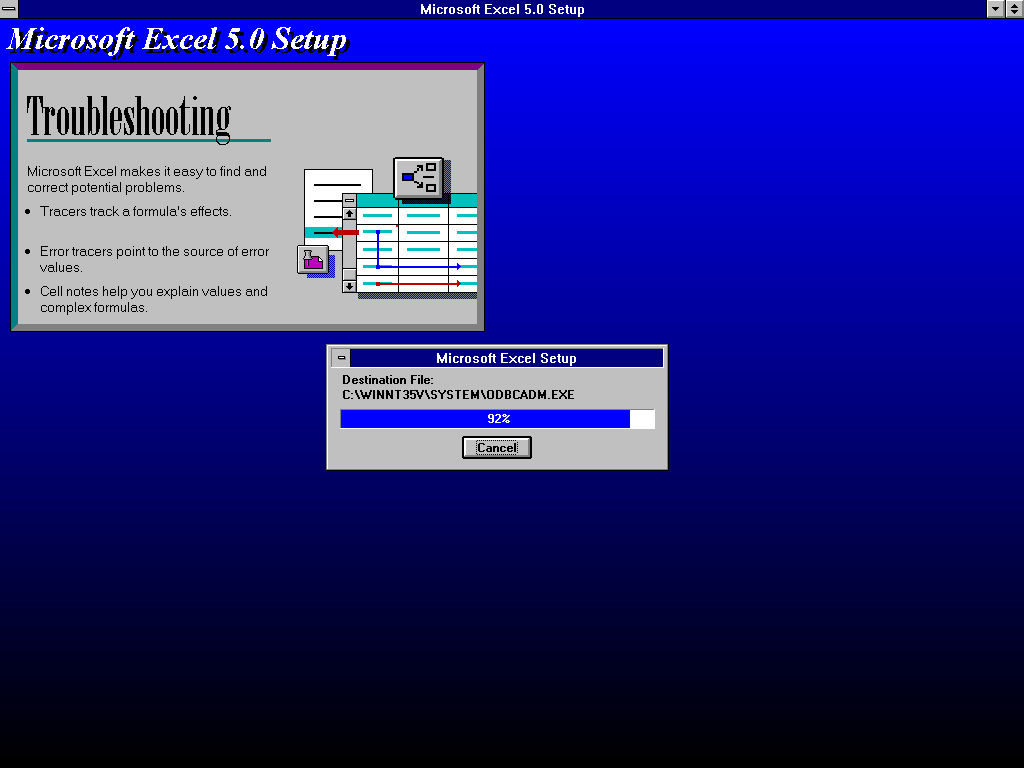
Task: Click the maximize/restore arrows of the setup window
Action: tap(1014, 8)
